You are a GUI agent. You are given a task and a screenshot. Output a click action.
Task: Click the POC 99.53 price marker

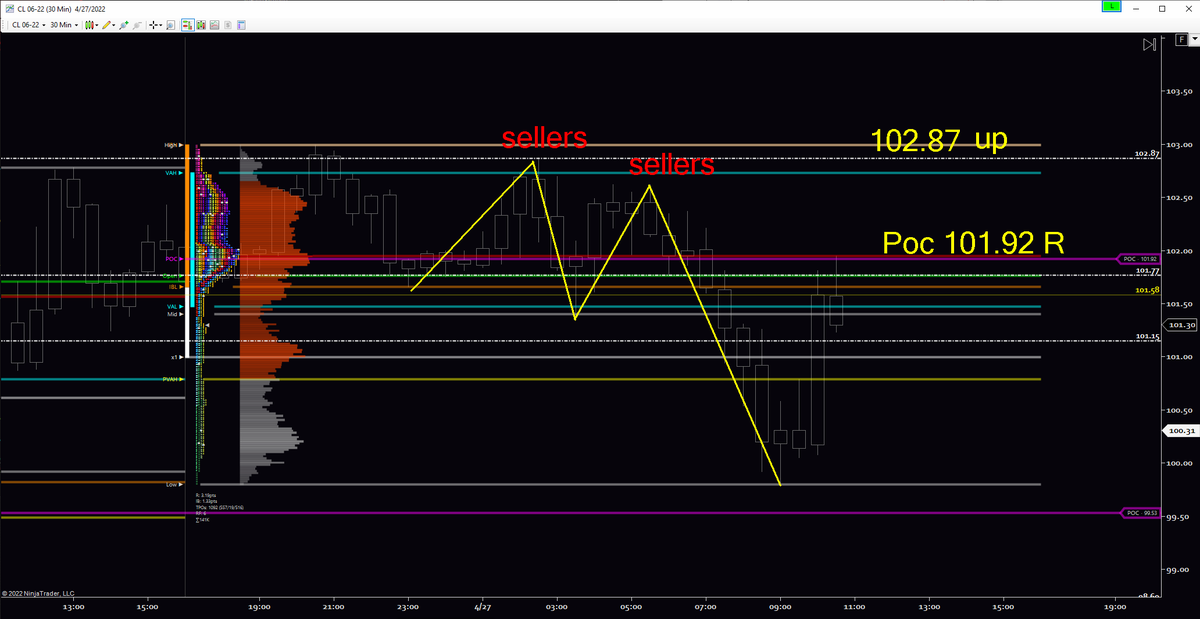point(1139,513)
